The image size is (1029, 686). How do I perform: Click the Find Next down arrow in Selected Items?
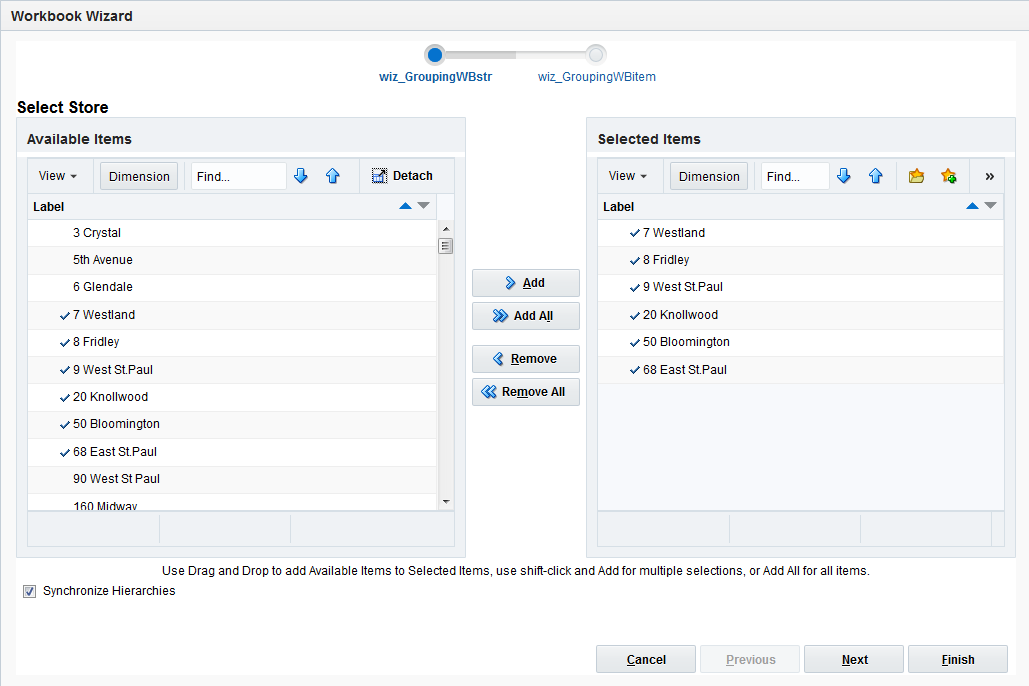[844, 176]
